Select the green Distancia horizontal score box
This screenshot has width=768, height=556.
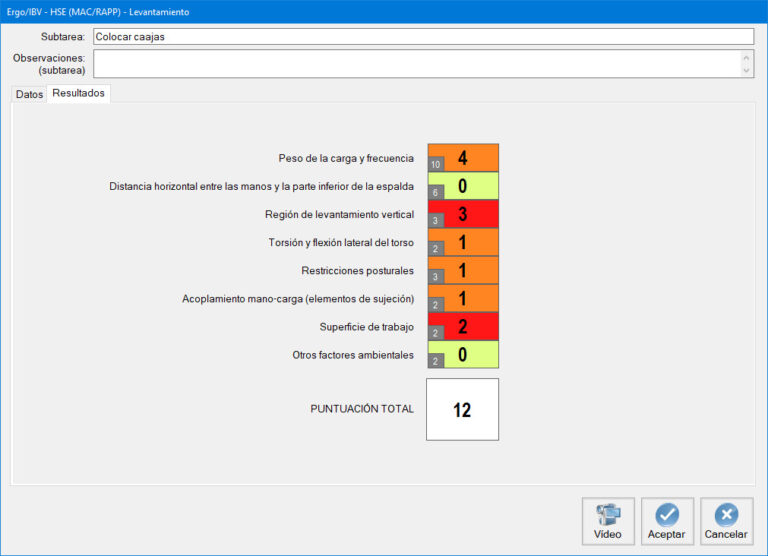(463, 186)
